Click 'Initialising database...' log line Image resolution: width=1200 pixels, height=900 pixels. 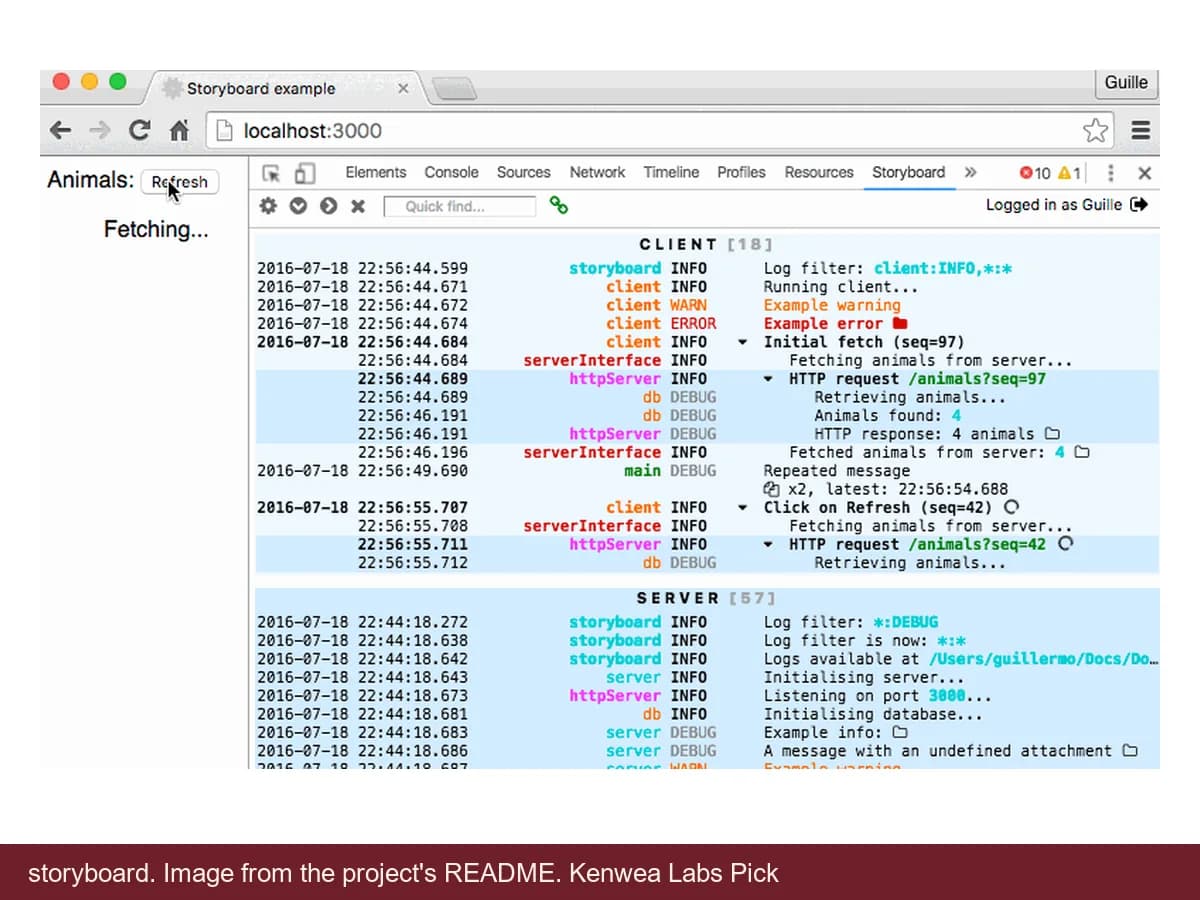click(x=873, y=714)
